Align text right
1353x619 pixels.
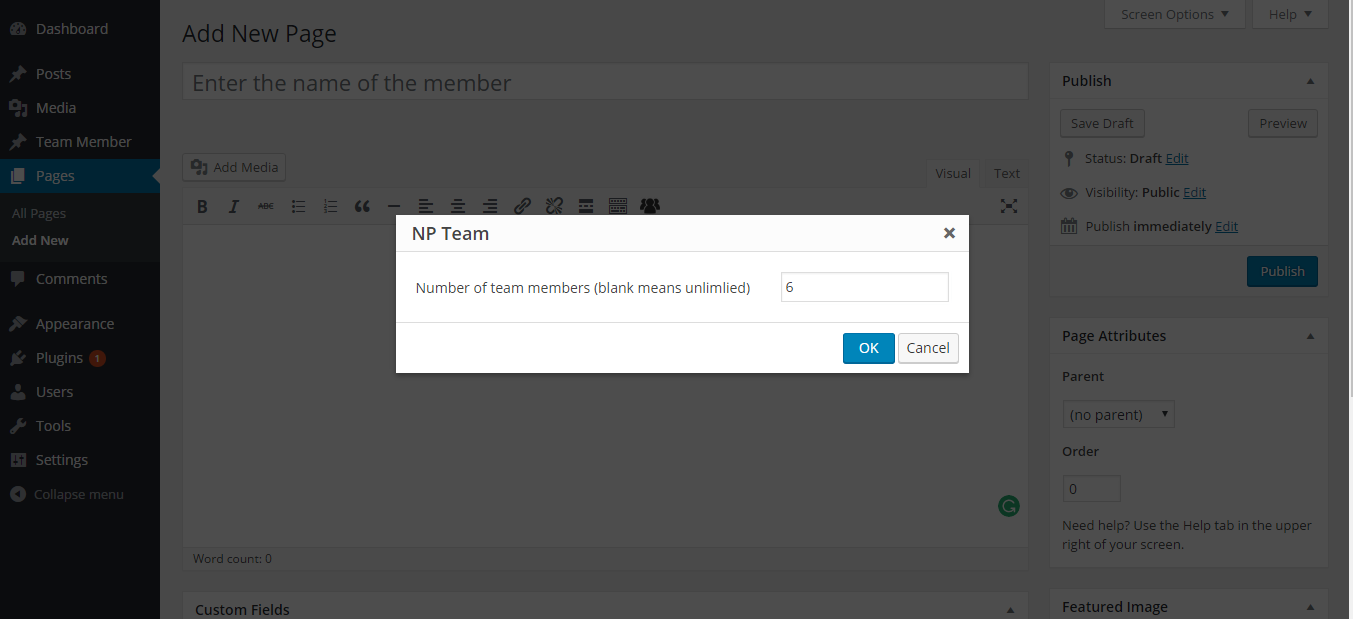[x=490, y=206]
